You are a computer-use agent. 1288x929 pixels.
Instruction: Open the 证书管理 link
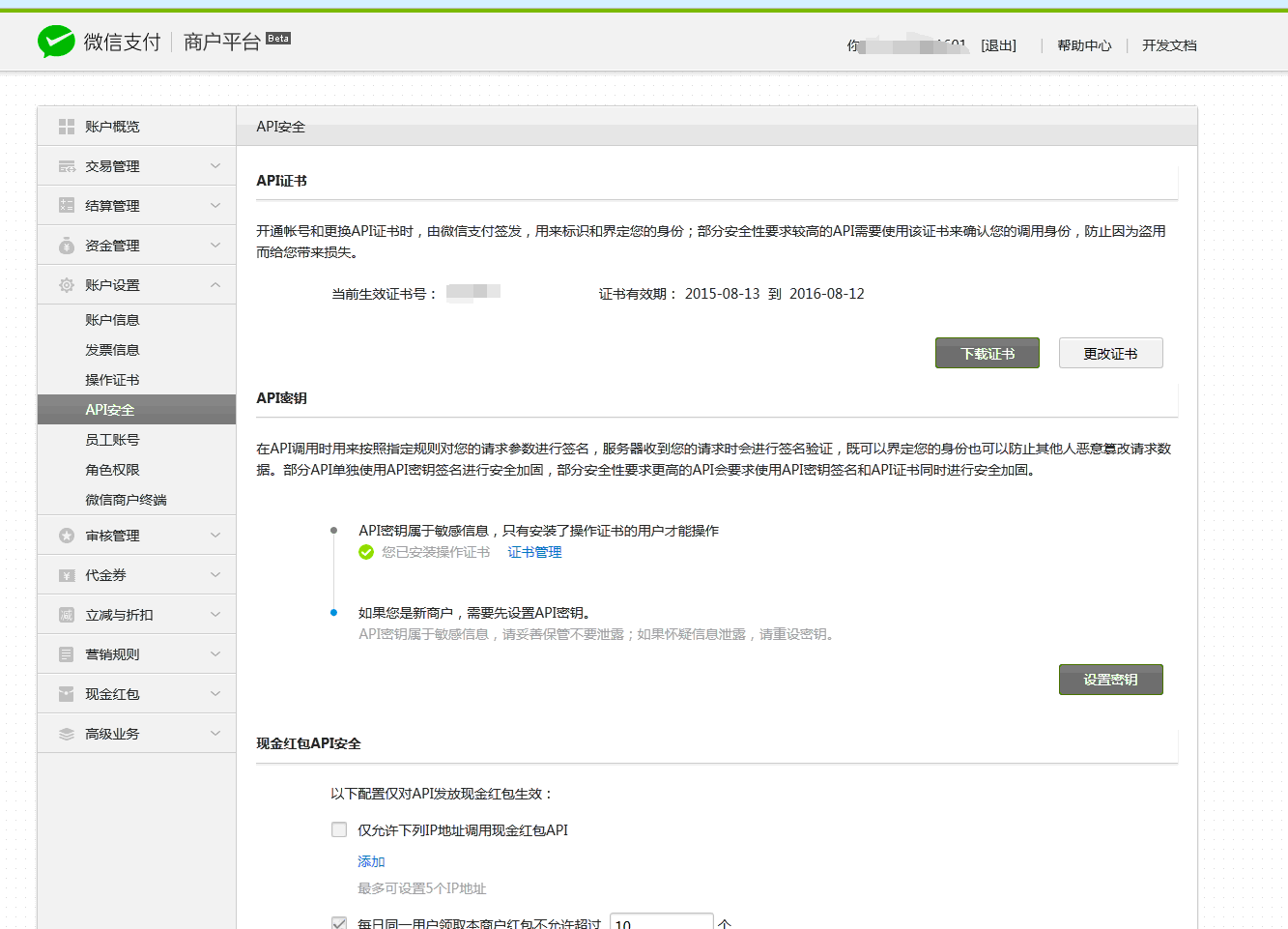(x=534, y=552)
